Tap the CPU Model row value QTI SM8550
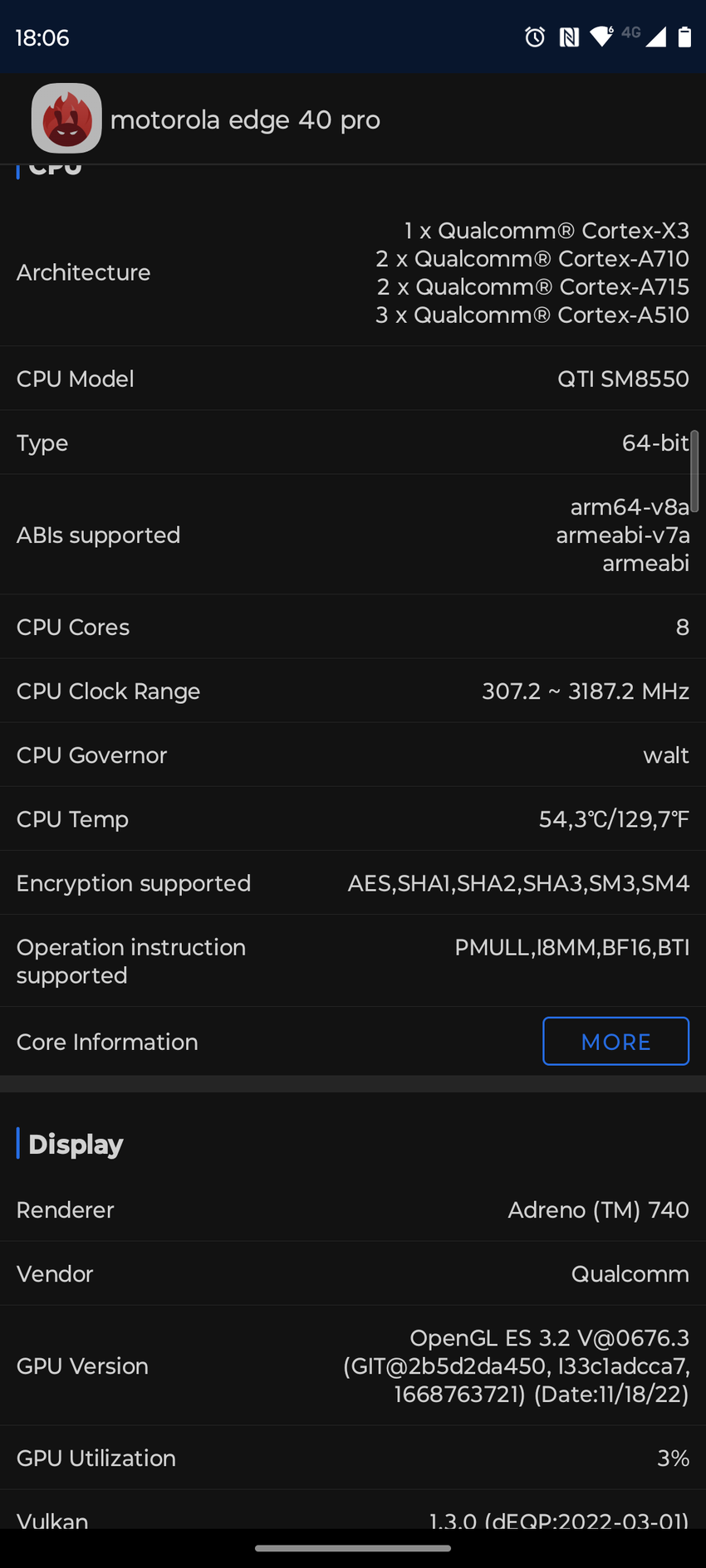Image resolution: width=706 pixels, height=1568 pixels. [x=623, y=379]
